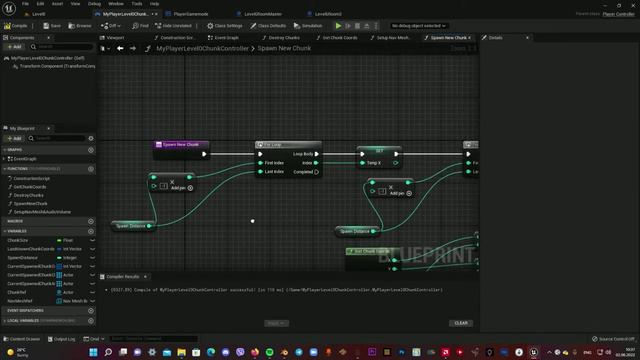
Task: Open the Debug menu
Action: point(94,4)
